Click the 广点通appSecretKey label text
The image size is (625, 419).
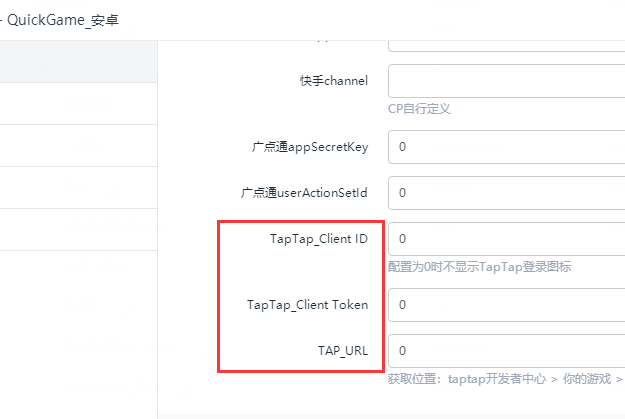(x=310, y=147)
